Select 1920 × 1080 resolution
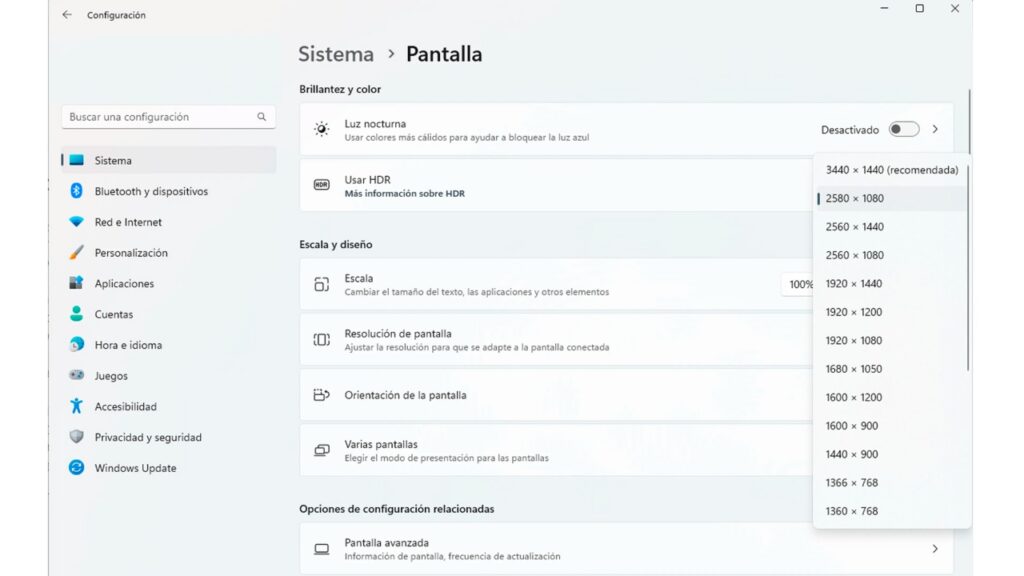This screenshot has height=576, width=1024. [853, 341]
